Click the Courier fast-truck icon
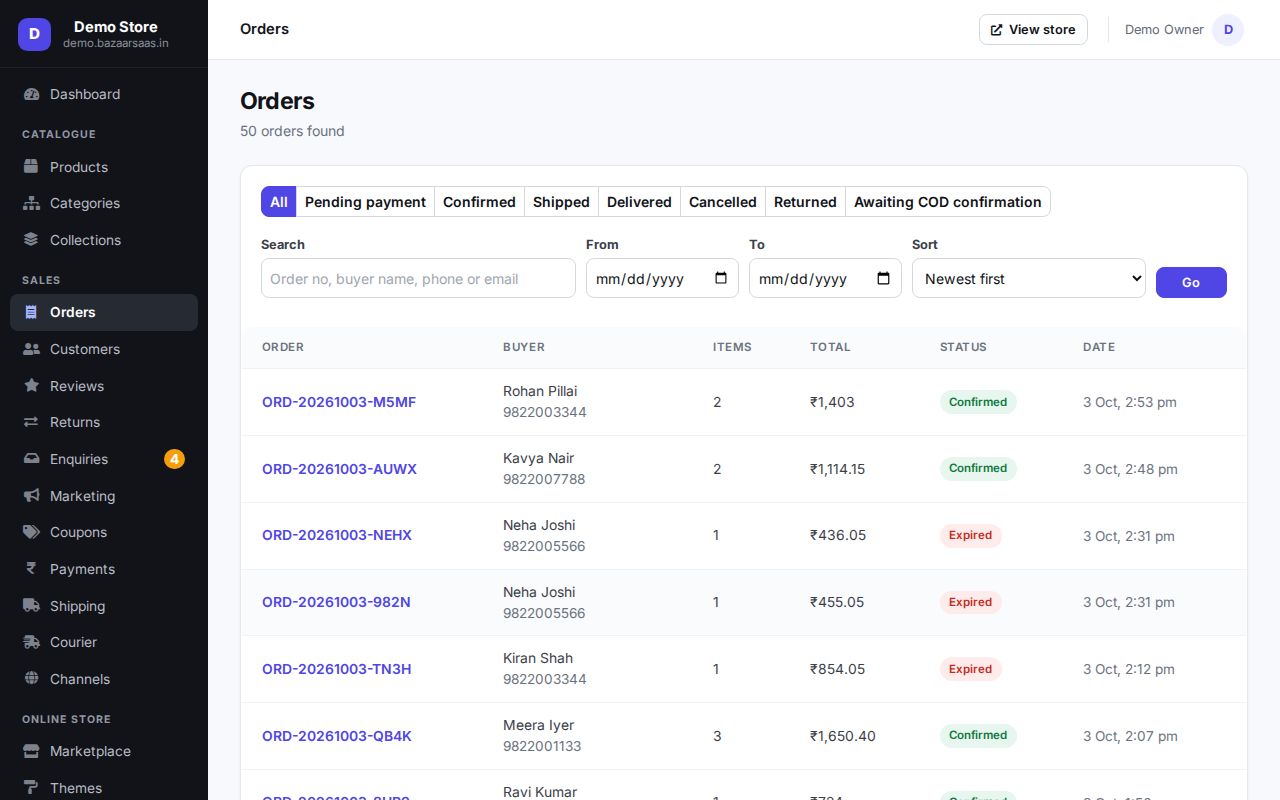This screenshot has height=800, width=1280. [31, 642]
